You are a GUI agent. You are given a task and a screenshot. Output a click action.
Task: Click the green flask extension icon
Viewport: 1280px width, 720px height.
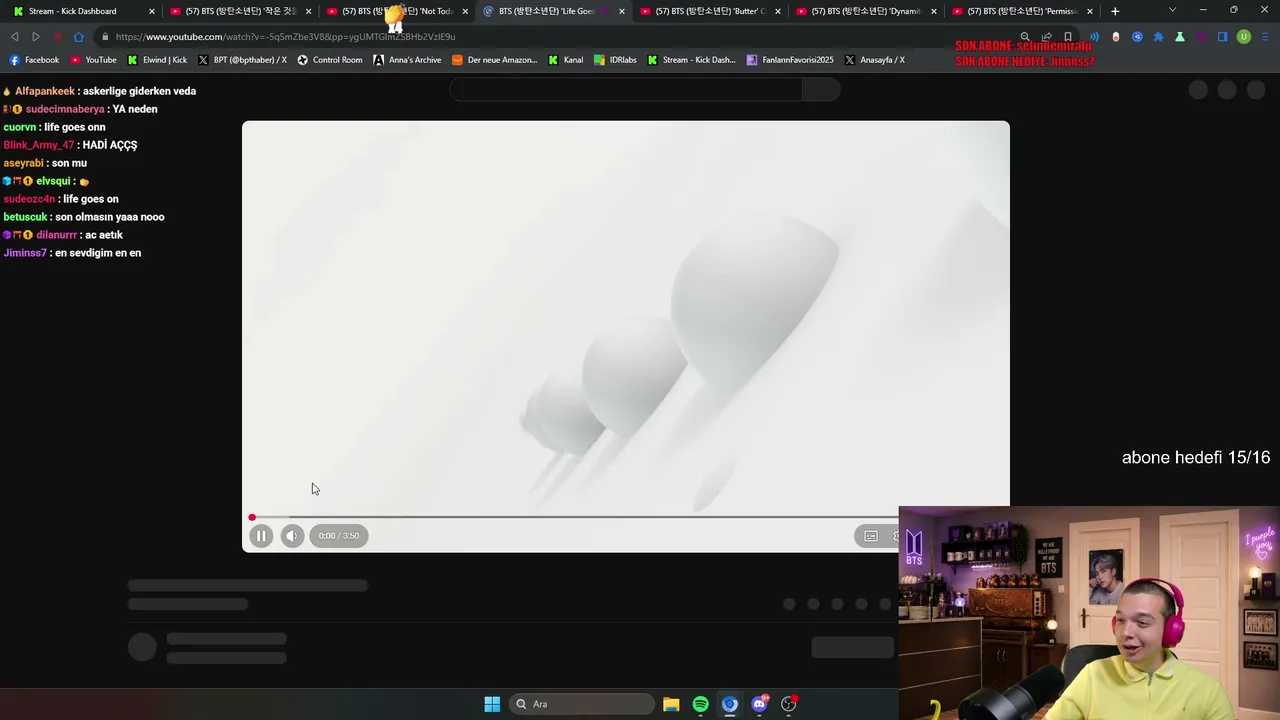tap(1180, 37)
